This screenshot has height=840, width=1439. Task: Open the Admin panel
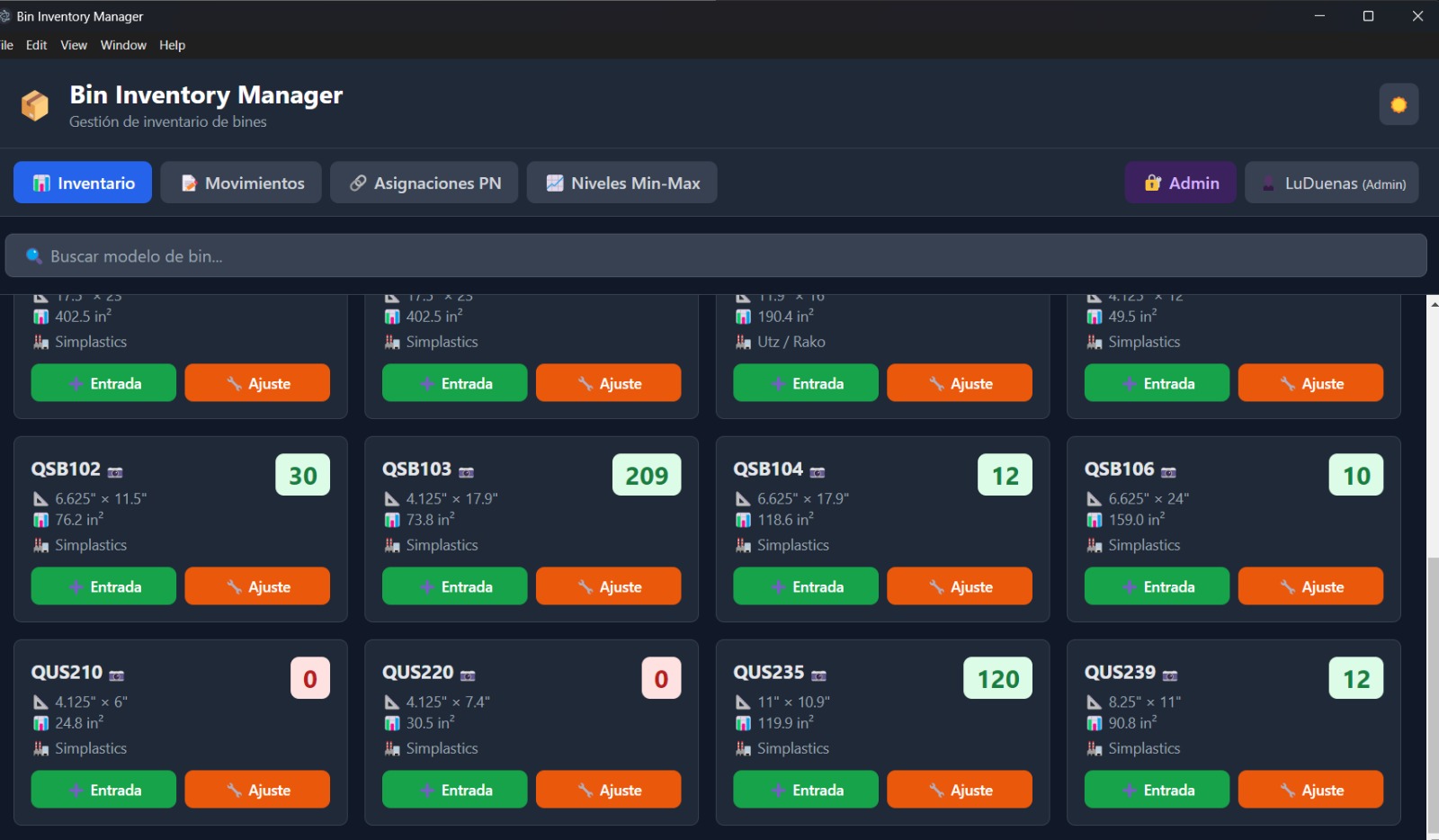pyautogui.click(x=1180, y=183)
